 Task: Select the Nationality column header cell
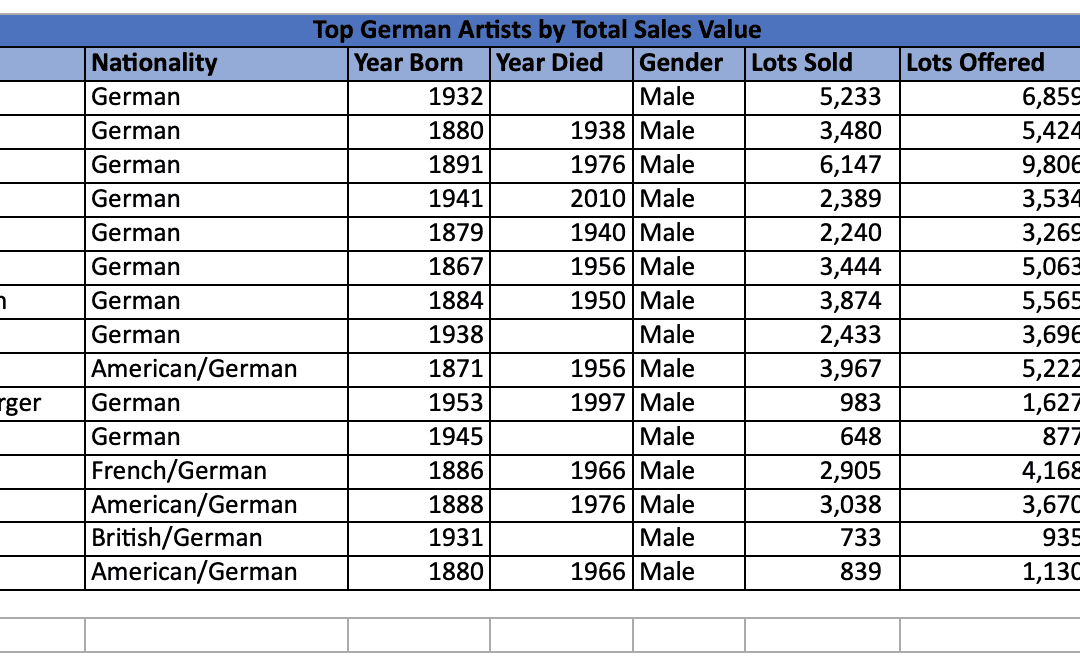click(216, 63)
